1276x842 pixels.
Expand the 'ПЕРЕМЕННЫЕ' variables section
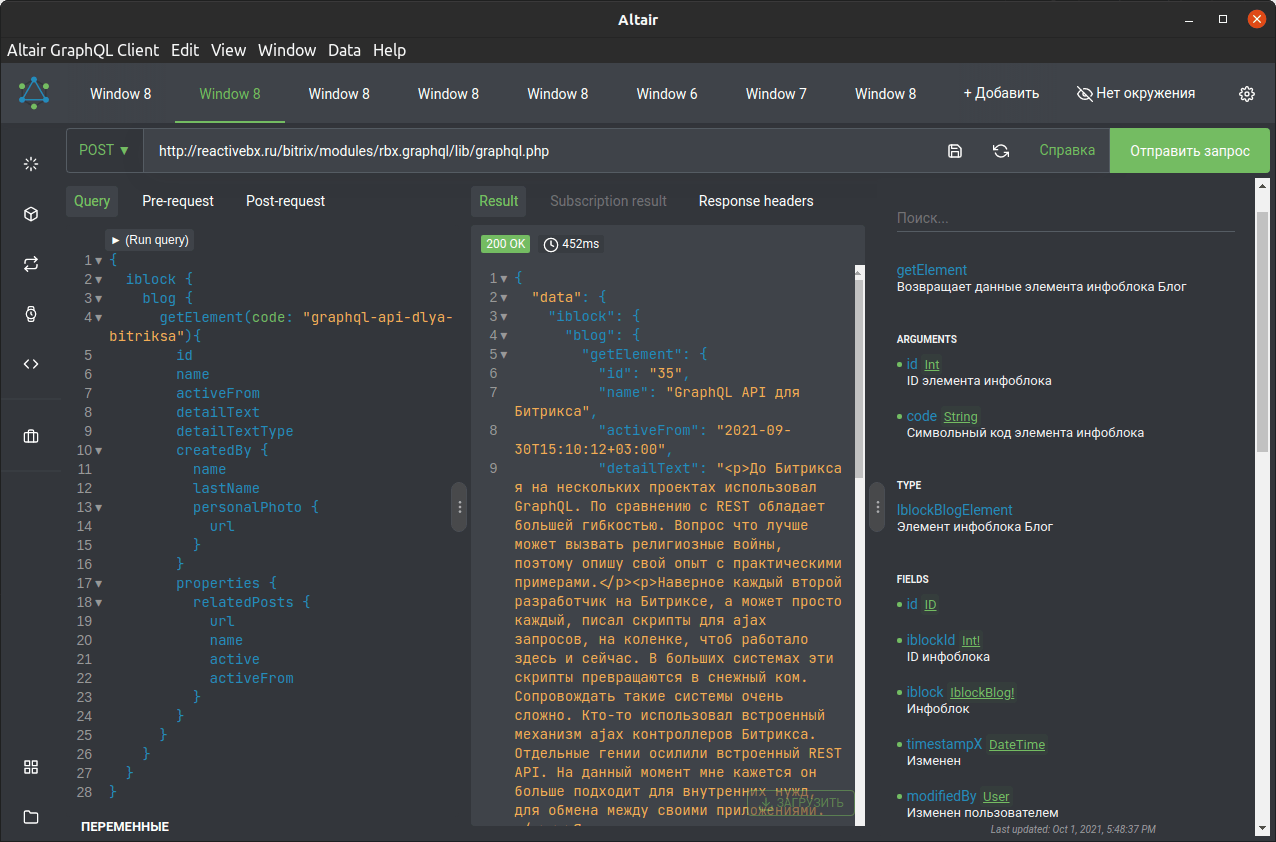pos(125,827)
